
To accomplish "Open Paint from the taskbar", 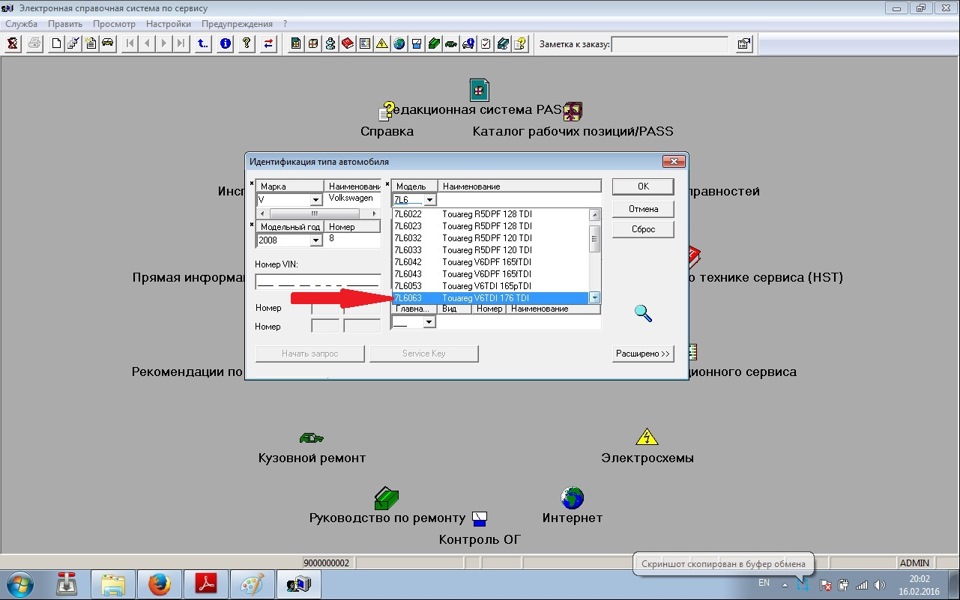I will coord(252,584).
